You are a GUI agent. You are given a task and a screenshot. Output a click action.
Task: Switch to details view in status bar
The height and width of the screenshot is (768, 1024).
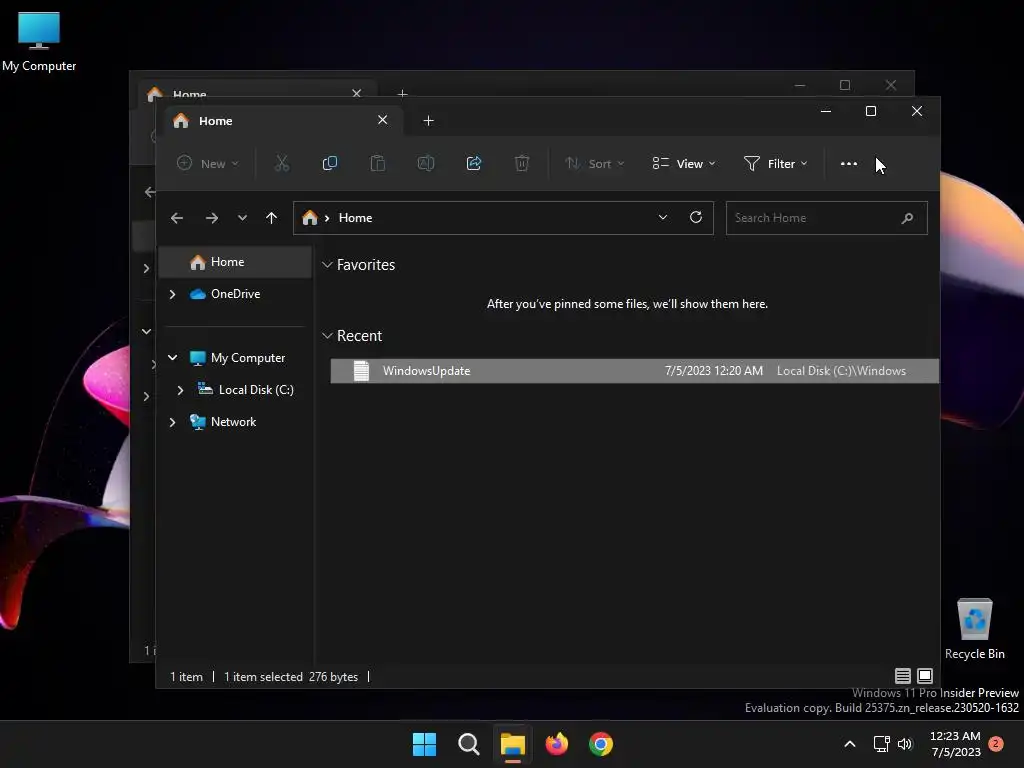[x=903, y=676]
